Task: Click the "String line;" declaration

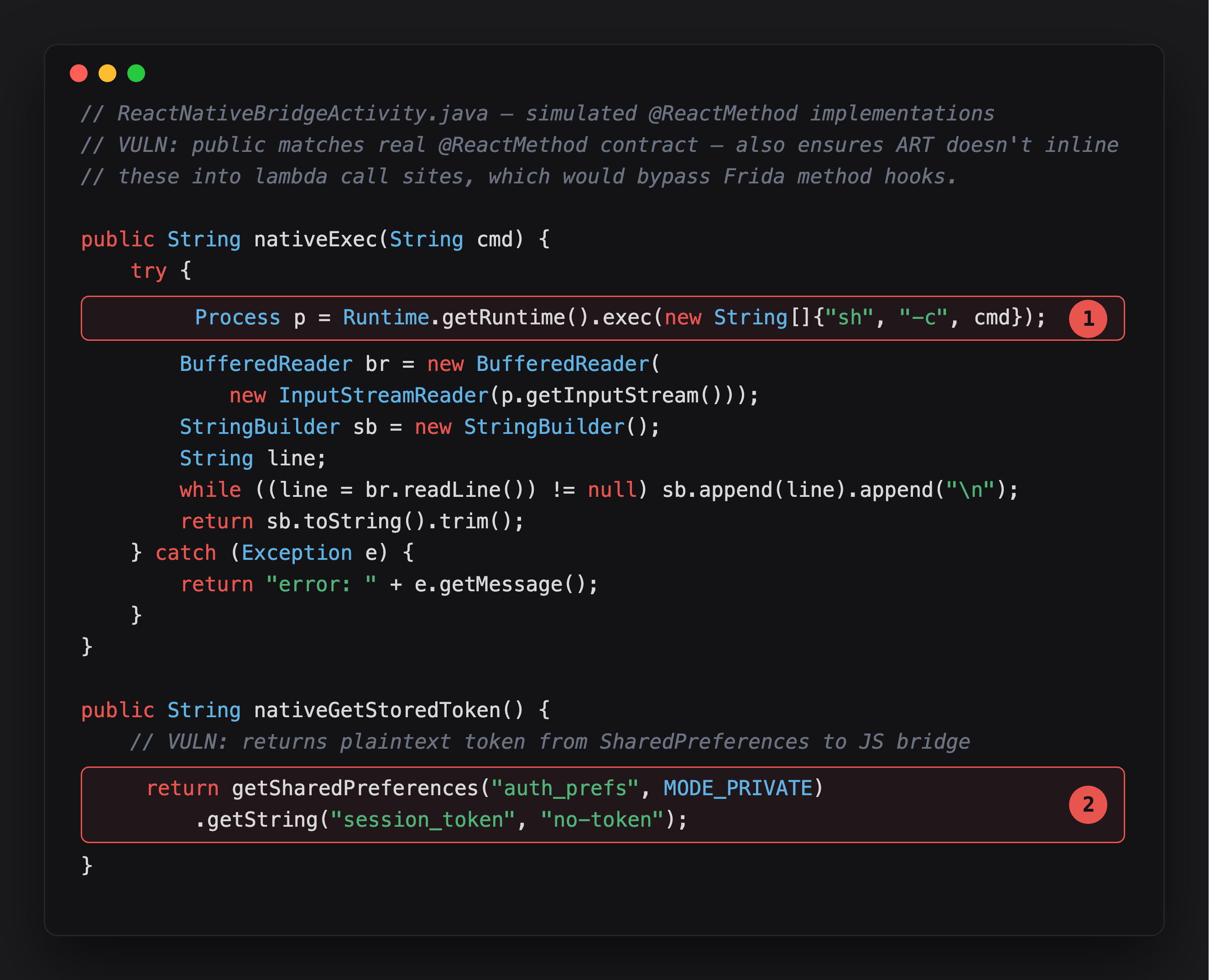Action: point(253,459)
